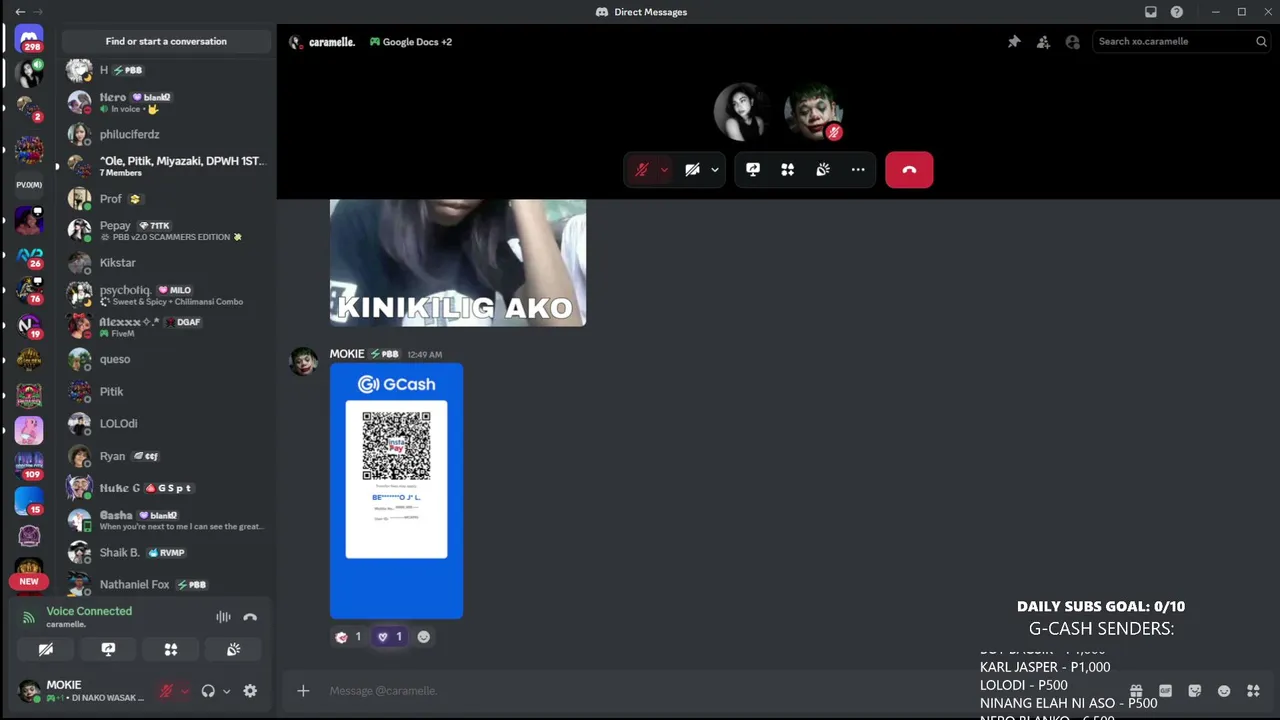Click Find or start a conversation
1280x720 pixels.
(x=166, y=41)
